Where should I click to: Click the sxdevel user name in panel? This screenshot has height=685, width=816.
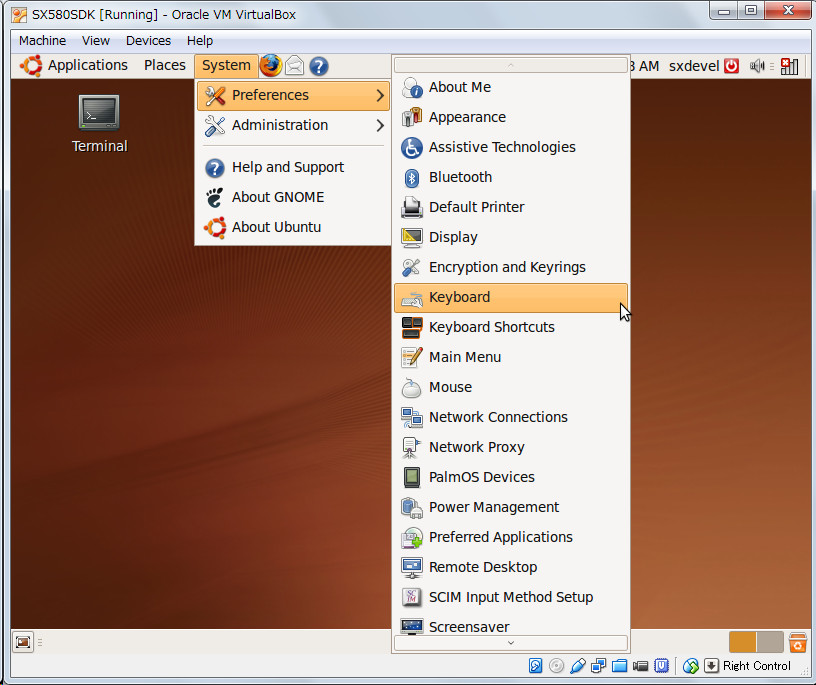tap(694, 66)
